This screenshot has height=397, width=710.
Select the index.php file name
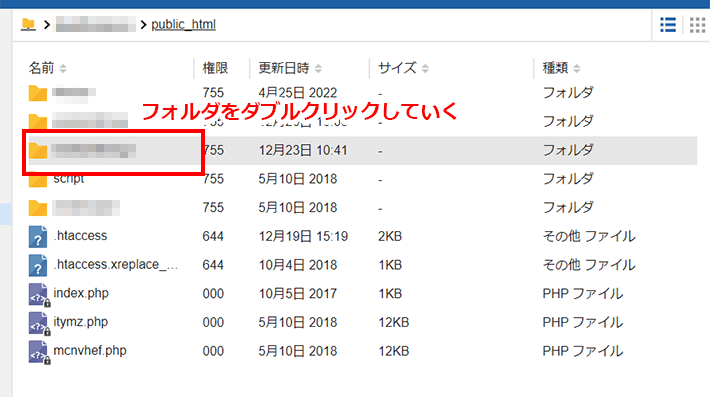click(81, 293)
